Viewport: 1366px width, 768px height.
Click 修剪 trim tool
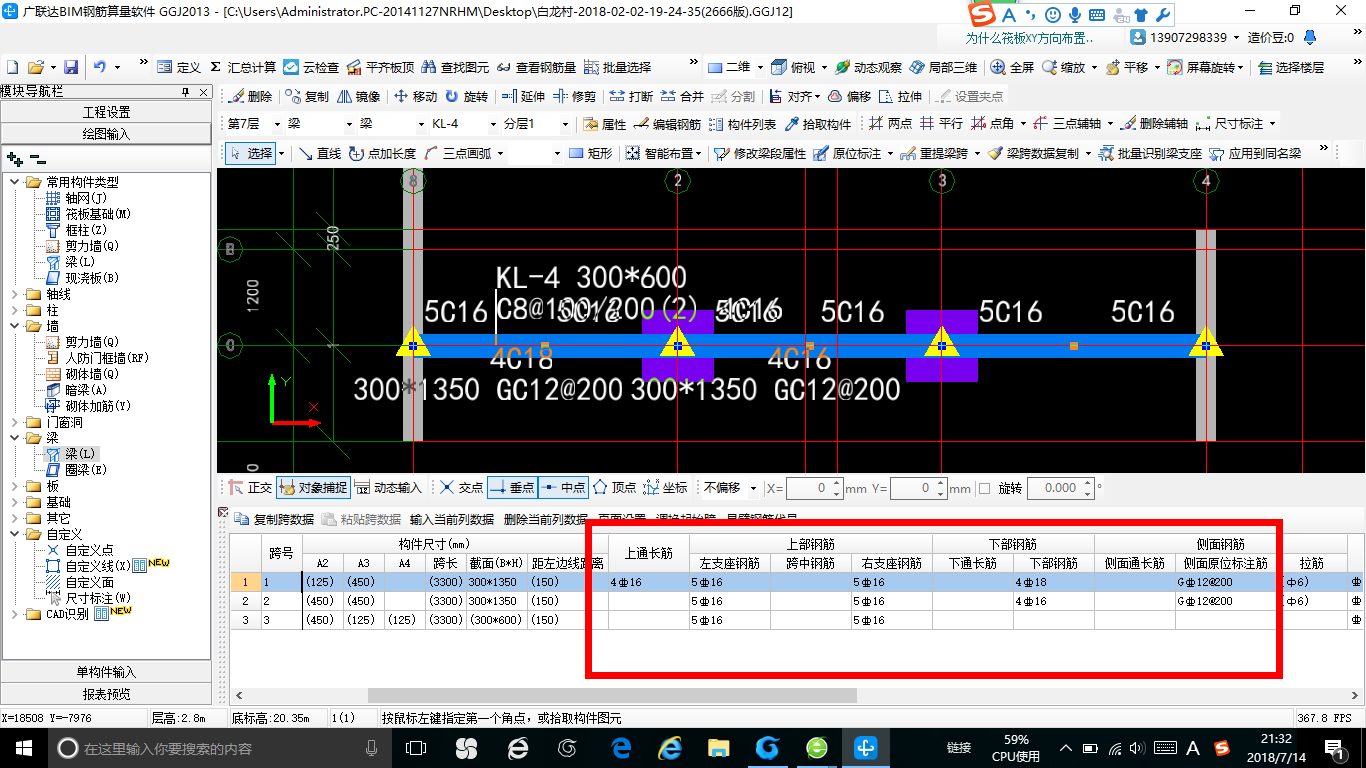575,96
